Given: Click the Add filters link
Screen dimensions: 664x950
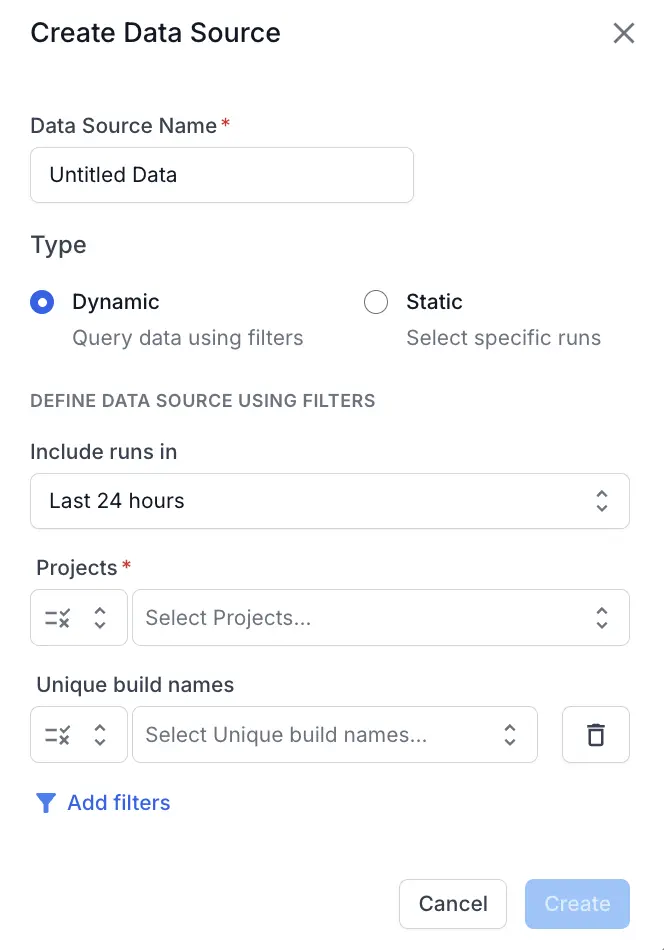Looking at the screenshot, I should [118, 802].
